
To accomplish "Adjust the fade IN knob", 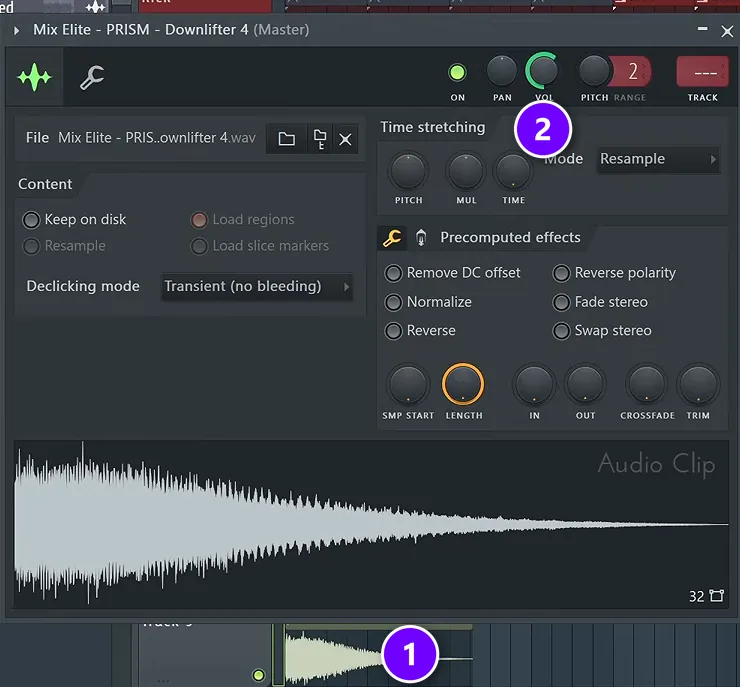I will coord(534,385).
